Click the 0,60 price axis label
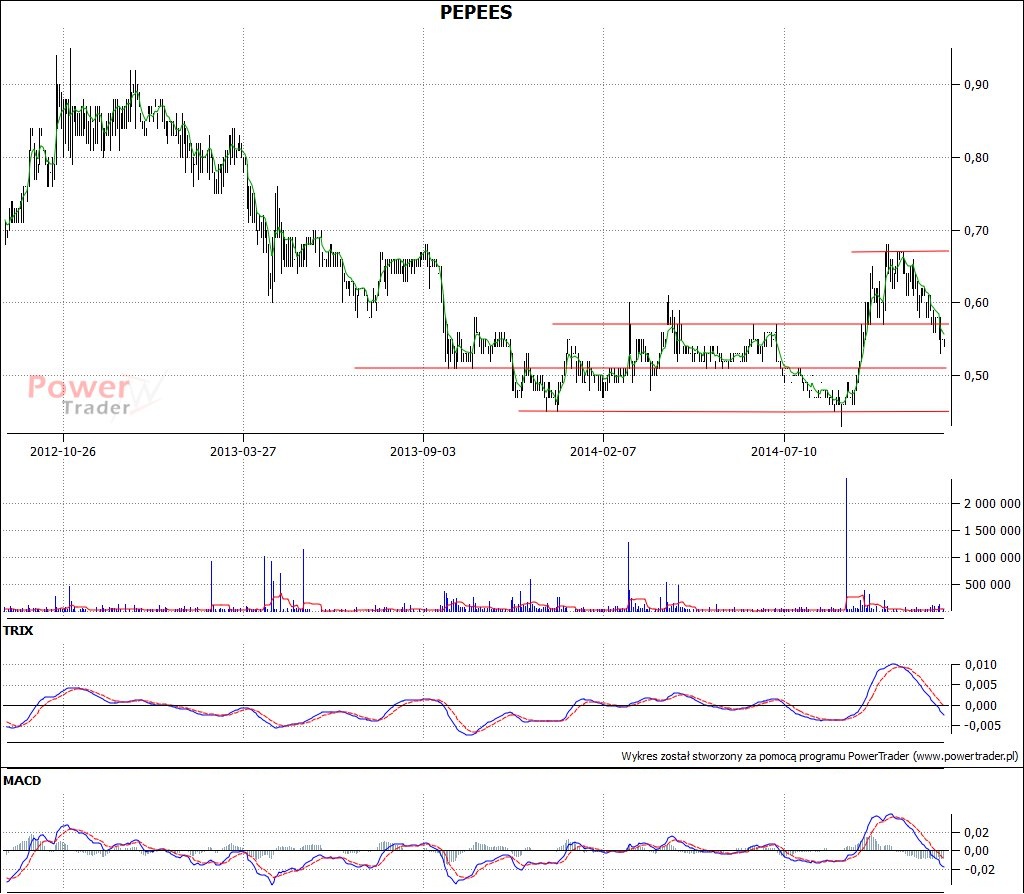This screenshot has height=894, width=1024. (976, 302)
